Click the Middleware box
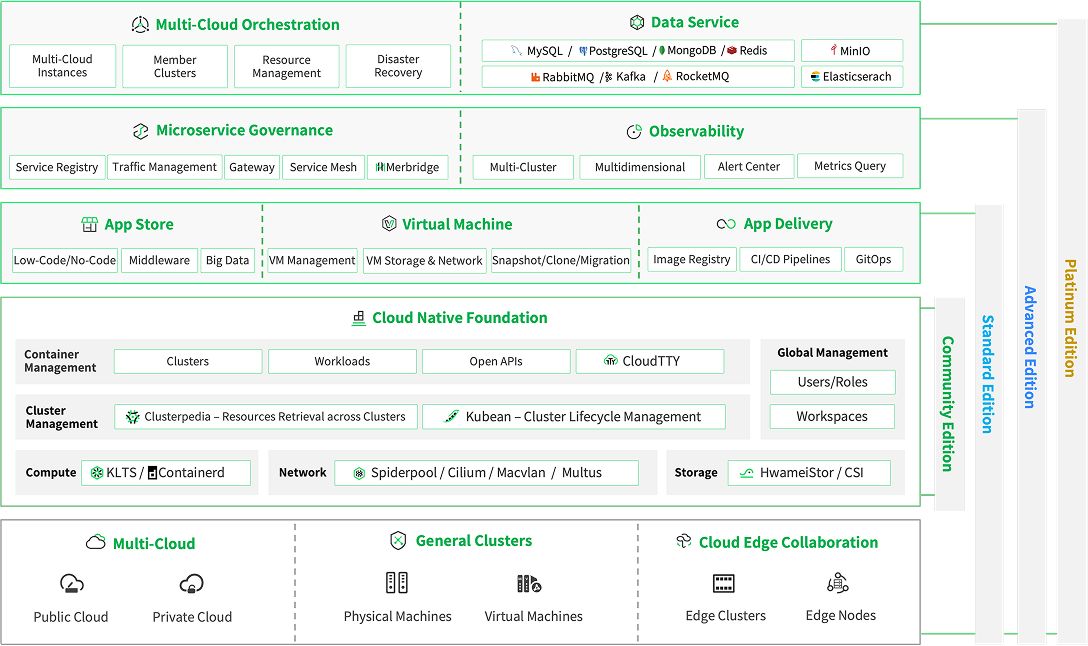 click(160, 260)
